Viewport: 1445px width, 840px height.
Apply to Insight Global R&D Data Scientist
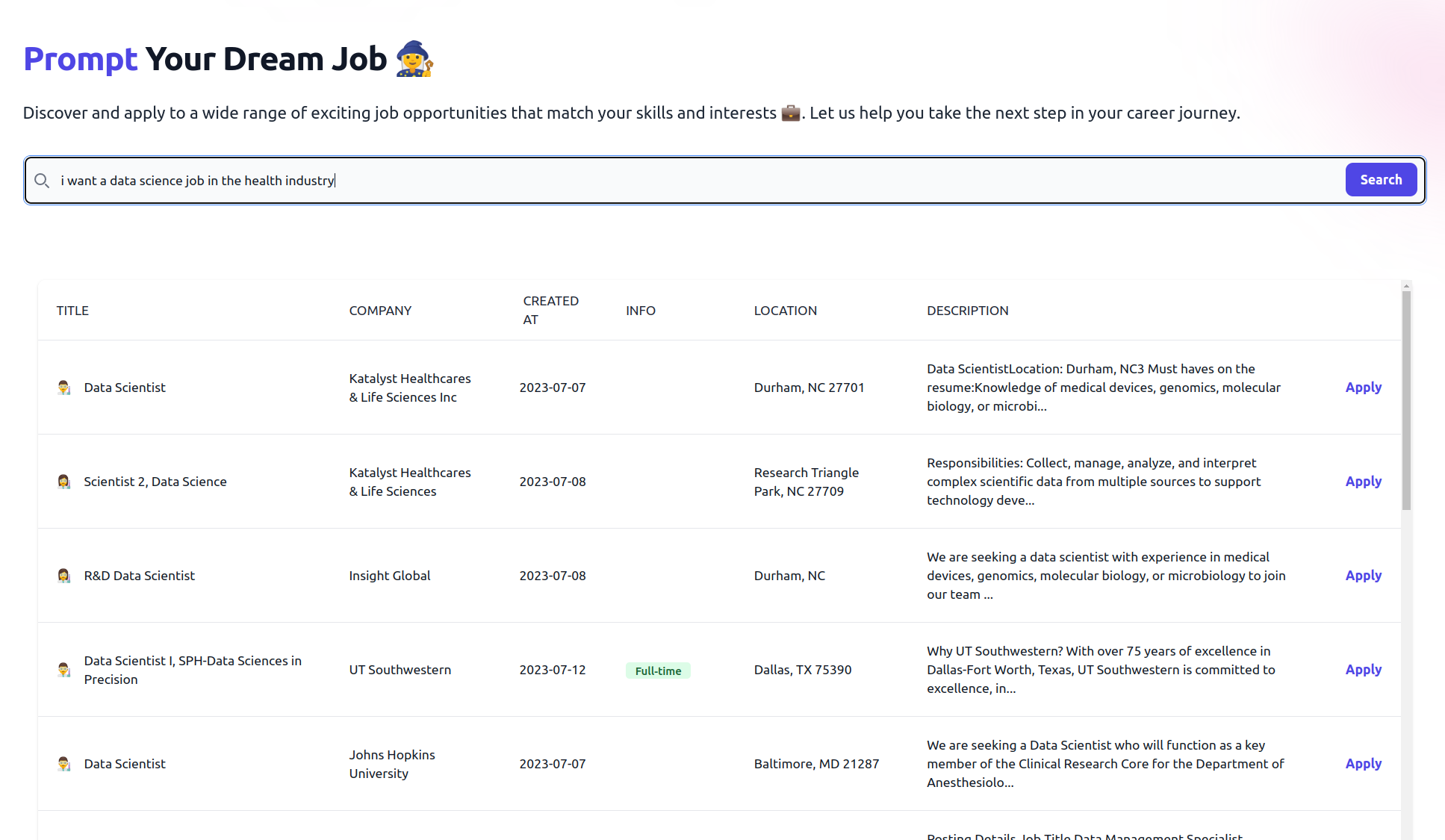(x=1363, y=576)
